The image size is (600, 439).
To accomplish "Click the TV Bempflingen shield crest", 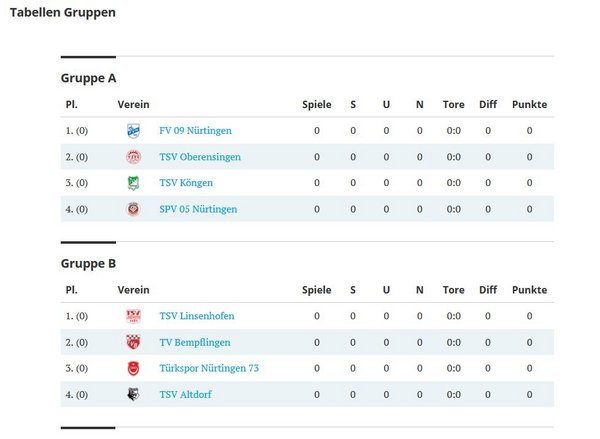I will 133,342.
